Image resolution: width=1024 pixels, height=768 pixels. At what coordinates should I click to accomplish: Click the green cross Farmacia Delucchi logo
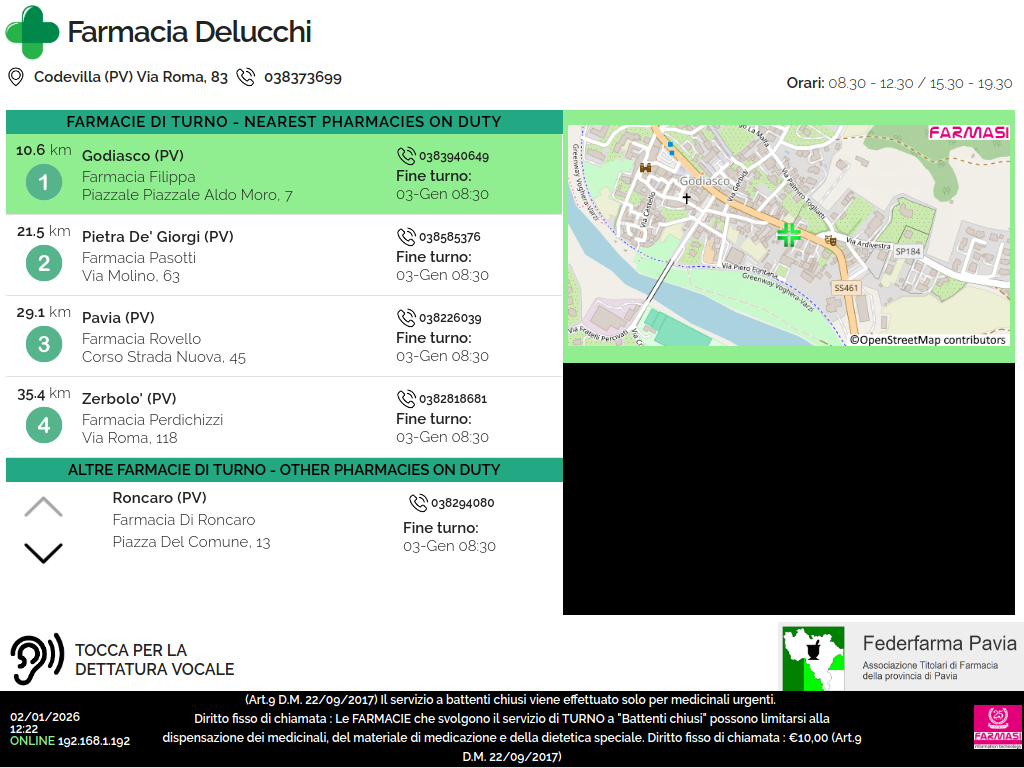click(x=32, y=32)
